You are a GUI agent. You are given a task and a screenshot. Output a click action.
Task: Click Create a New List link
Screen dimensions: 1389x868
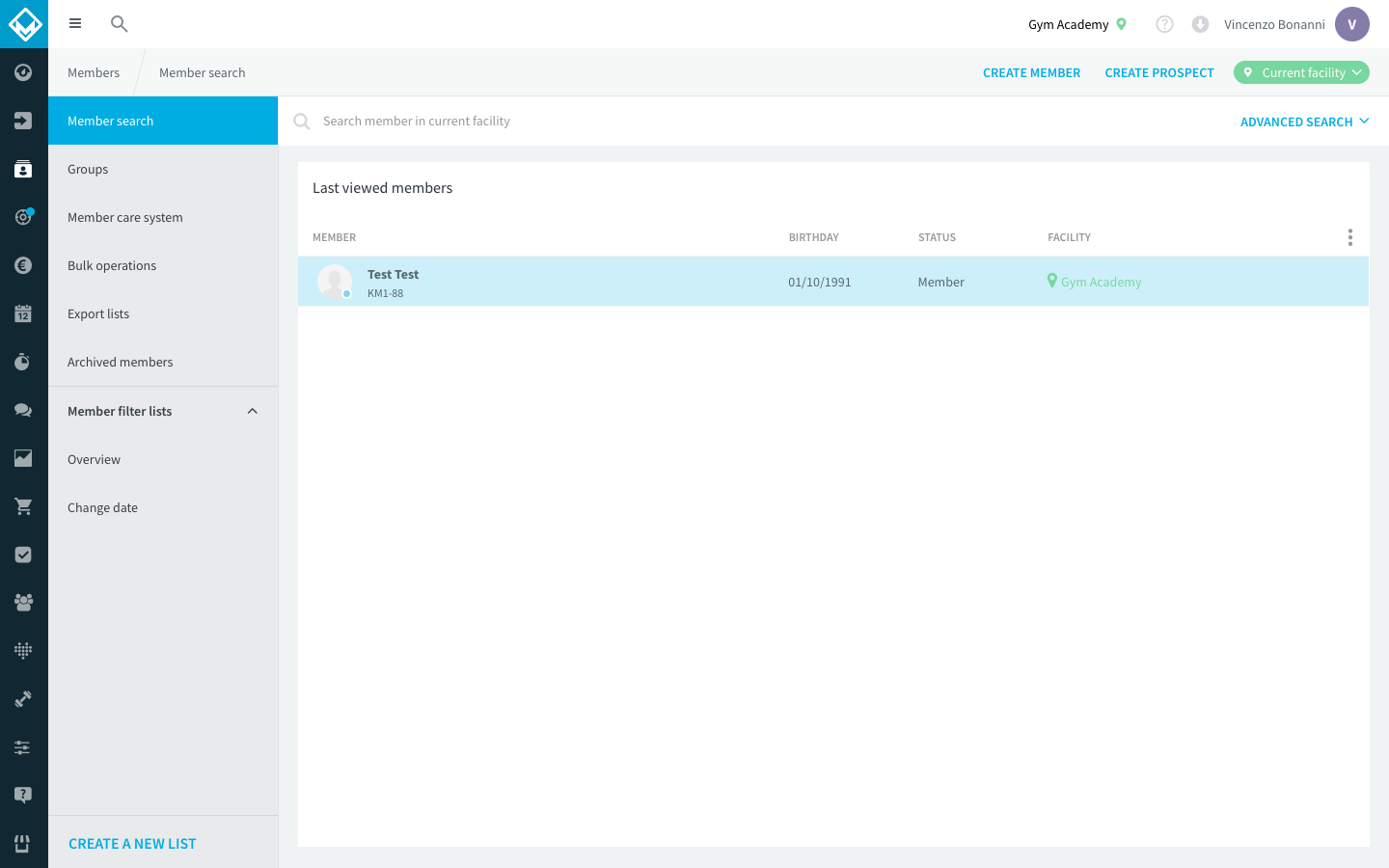[132, 844]
